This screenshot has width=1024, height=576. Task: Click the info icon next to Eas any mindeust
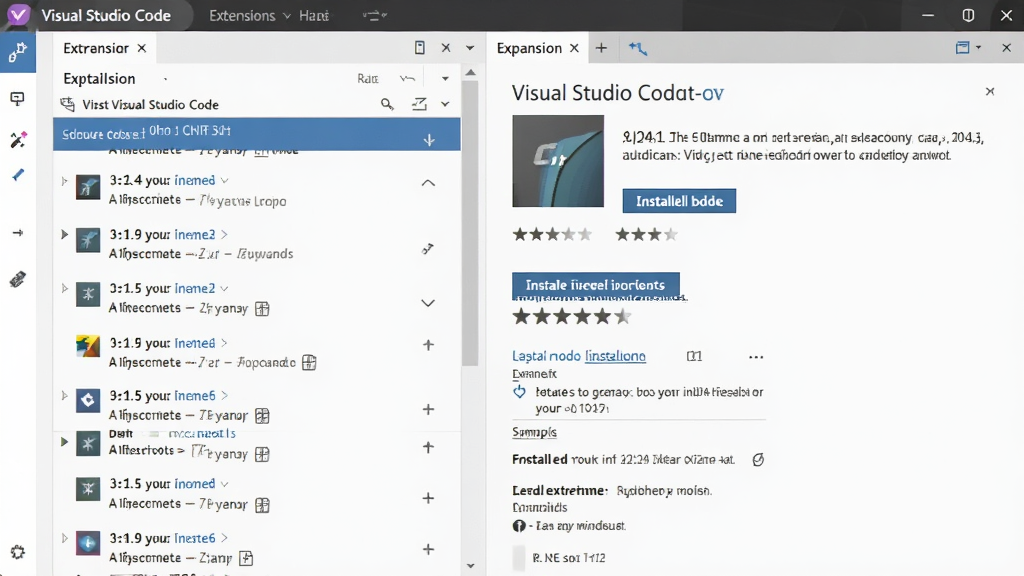click(519, 526)
